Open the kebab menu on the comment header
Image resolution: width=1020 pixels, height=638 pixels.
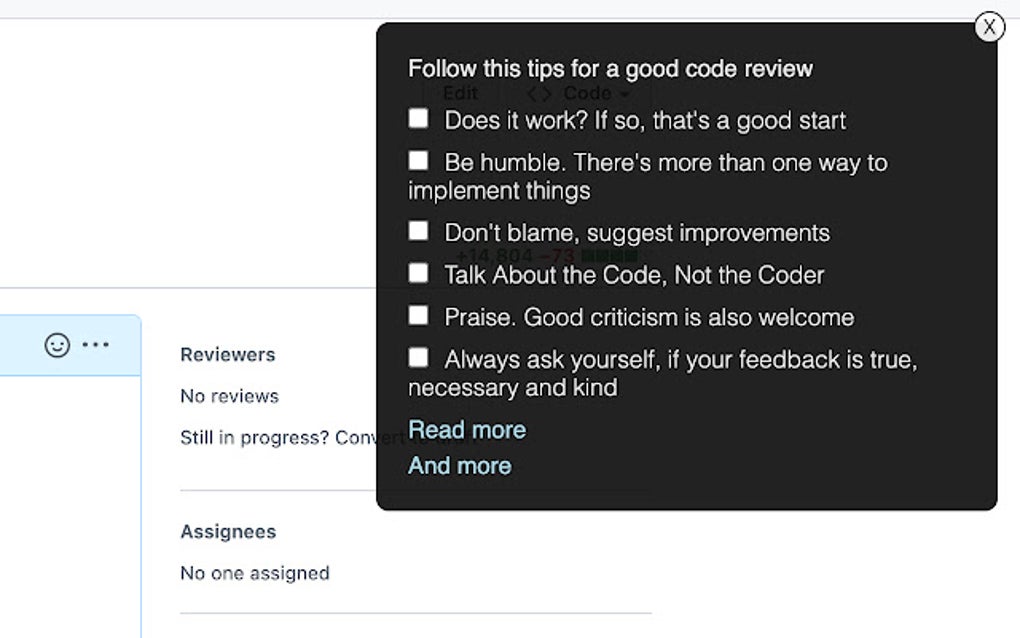pyautogui.click(x=97, y=344)
